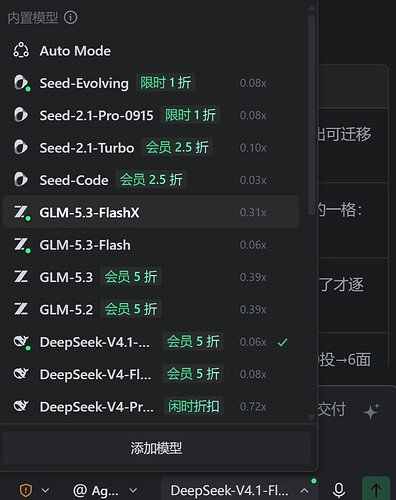Click the shield warning icon
The image size is (396, 500).
click(26, 490)
